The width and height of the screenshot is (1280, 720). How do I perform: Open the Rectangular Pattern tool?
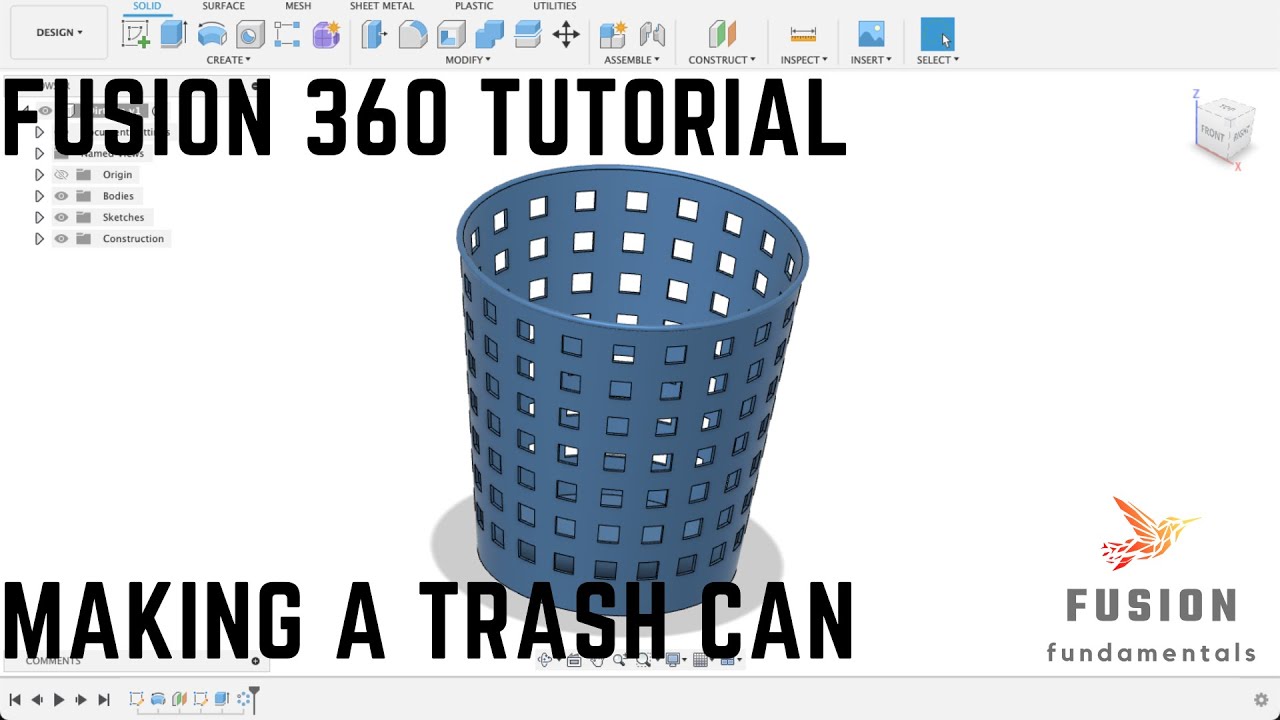[287, 35]
